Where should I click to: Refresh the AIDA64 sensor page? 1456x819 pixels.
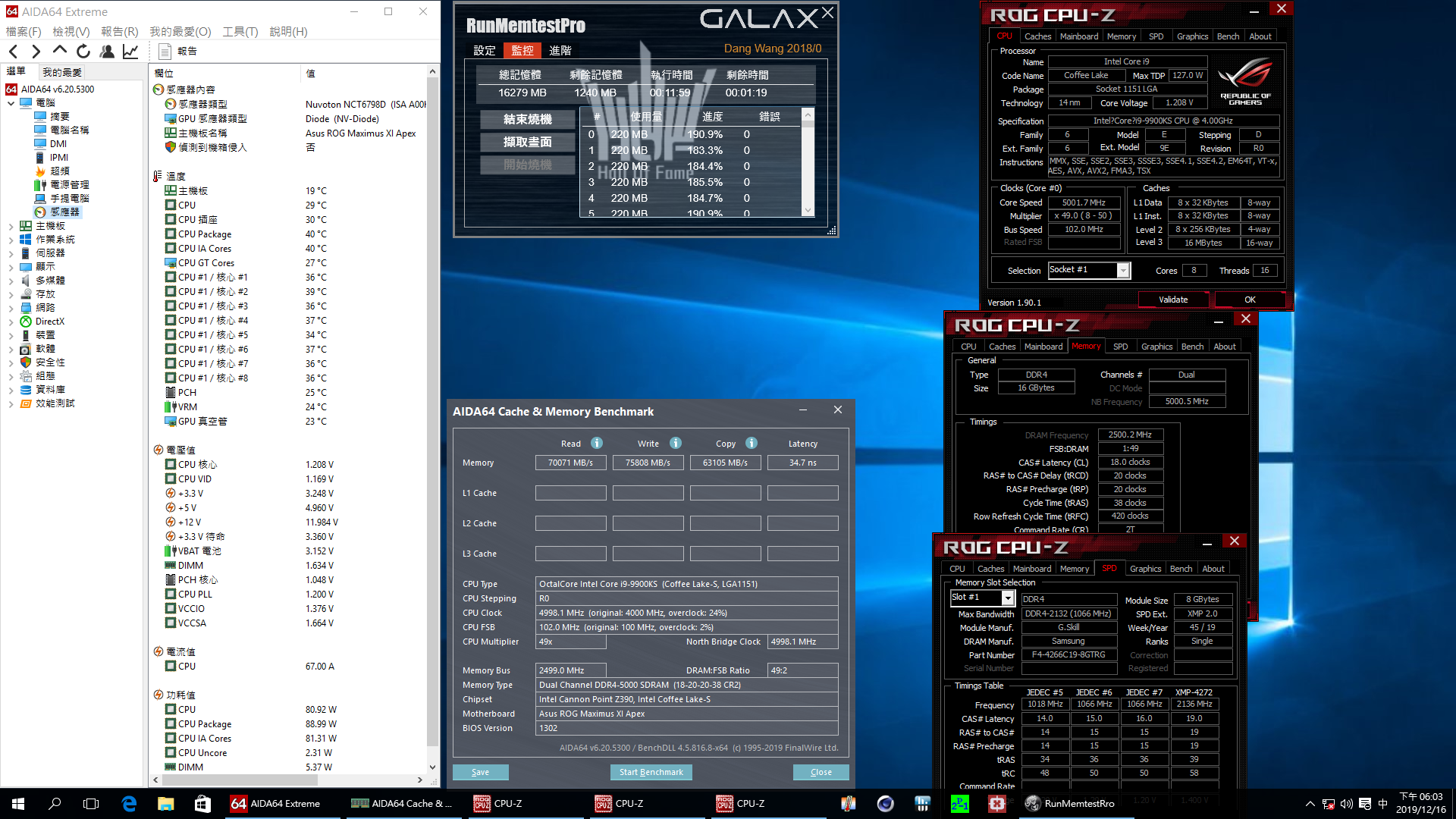(83, 52)
